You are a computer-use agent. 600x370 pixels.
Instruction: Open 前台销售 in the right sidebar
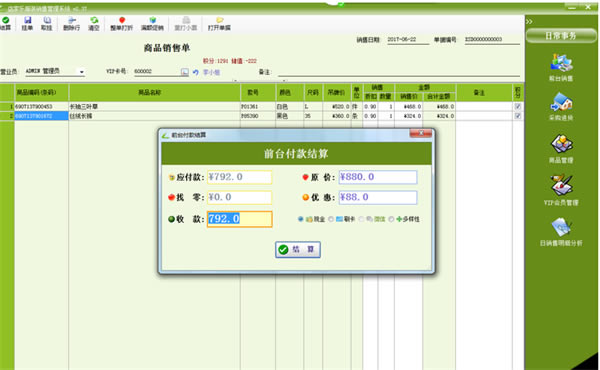(561, 67)
